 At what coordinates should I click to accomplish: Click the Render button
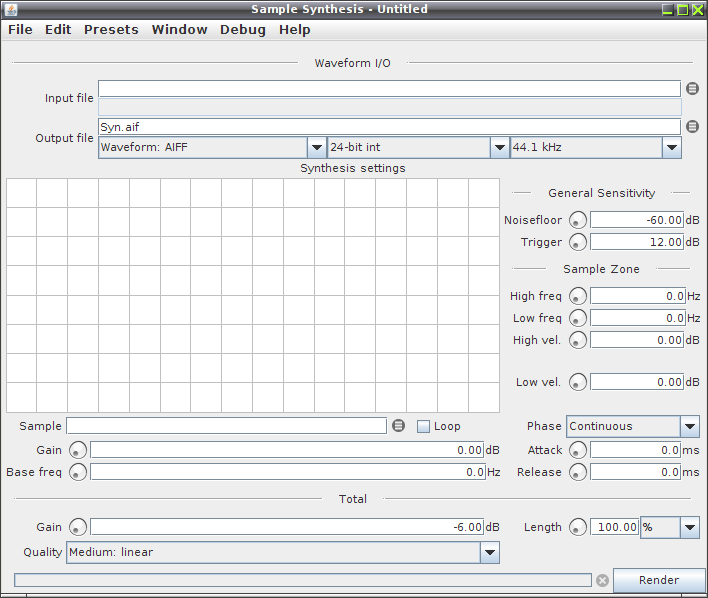tap(659, 580)
